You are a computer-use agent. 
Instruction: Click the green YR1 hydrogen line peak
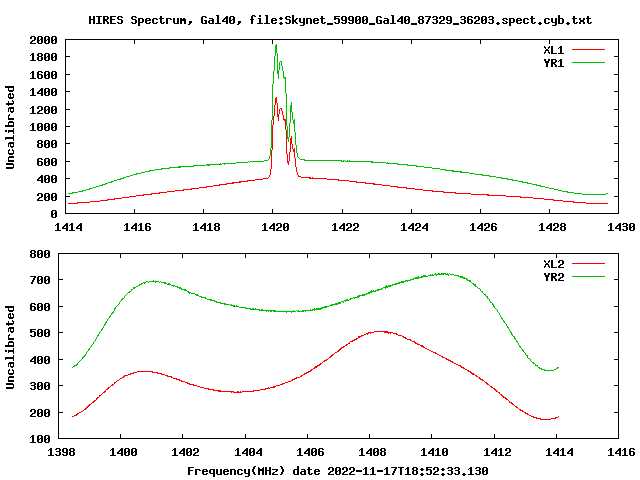[276, 45]
